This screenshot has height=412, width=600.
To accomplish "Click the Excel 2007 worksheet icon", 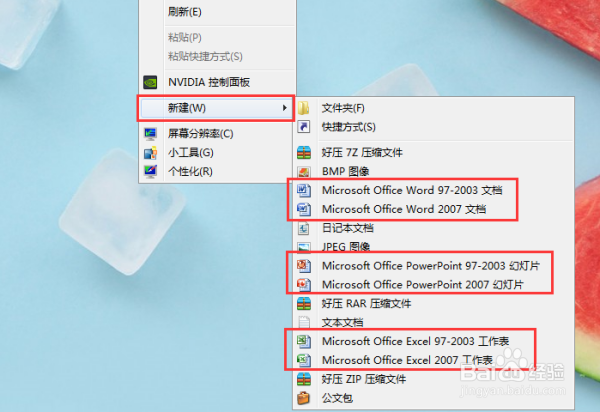I will [x=304, y=360].
